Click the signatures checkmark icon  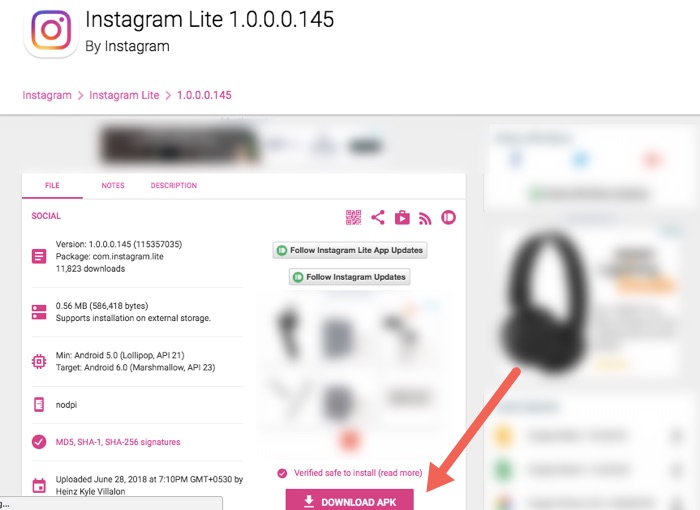click(39, 442)
